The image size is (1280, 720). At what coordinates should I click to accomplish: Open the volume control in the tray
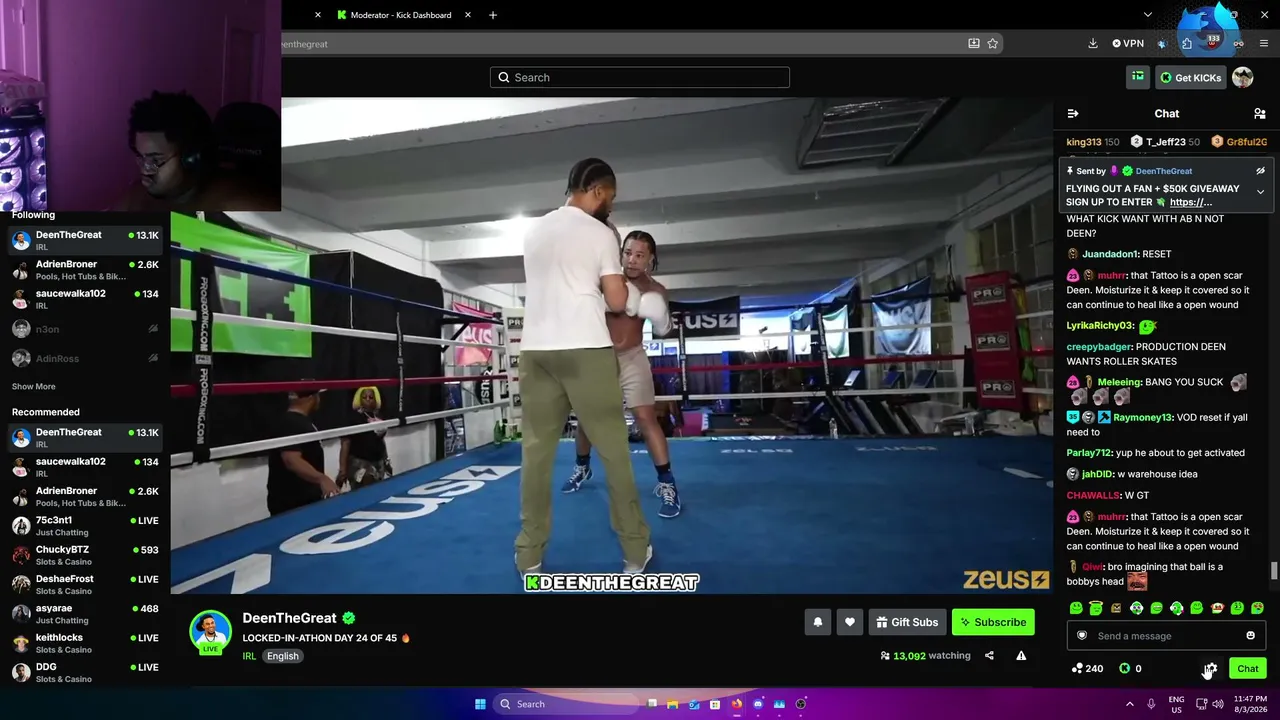click(1217, 704)
